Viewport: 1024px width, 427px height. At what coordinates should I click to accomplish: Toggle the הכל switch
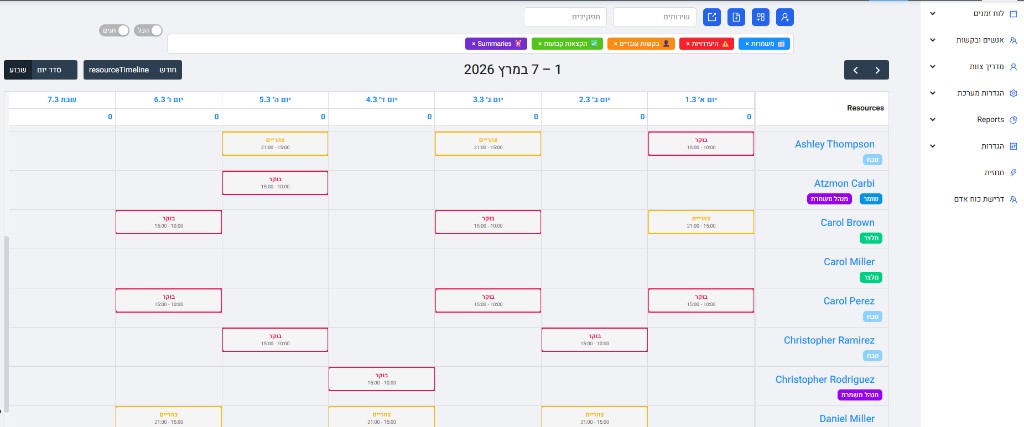click(x=154, y=31)
